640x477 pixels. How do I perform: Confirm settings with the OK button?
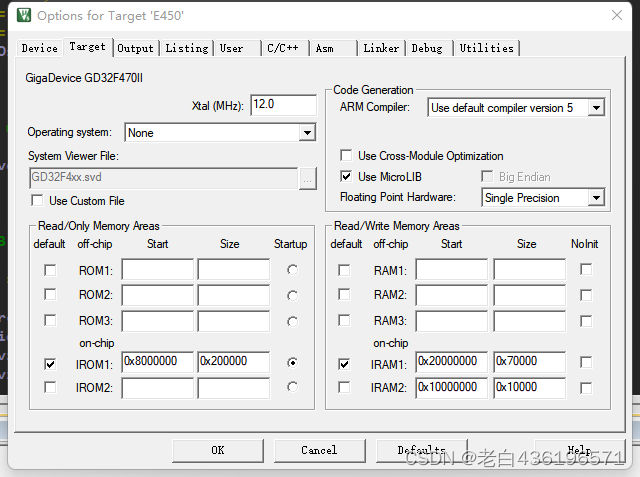click(218, 450)
